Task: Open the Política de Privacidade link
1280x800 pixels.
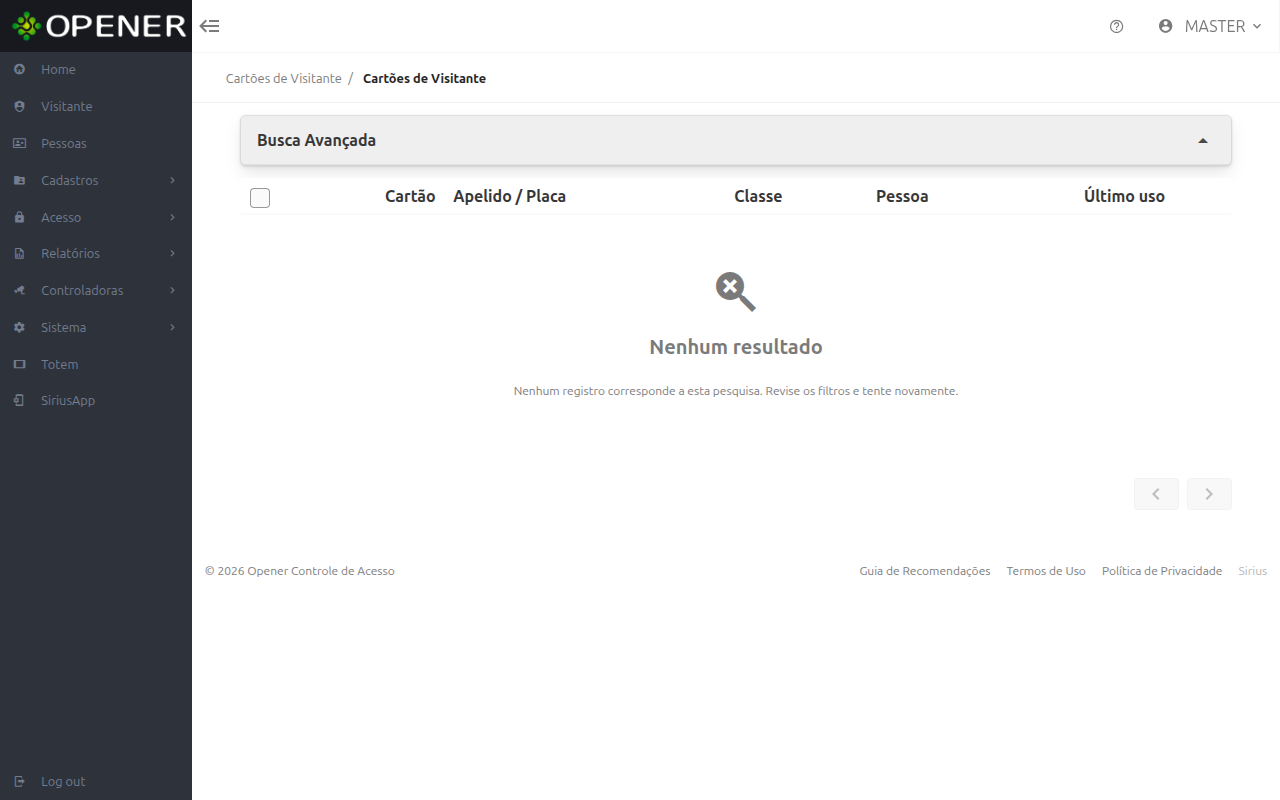Action: 1162,571
